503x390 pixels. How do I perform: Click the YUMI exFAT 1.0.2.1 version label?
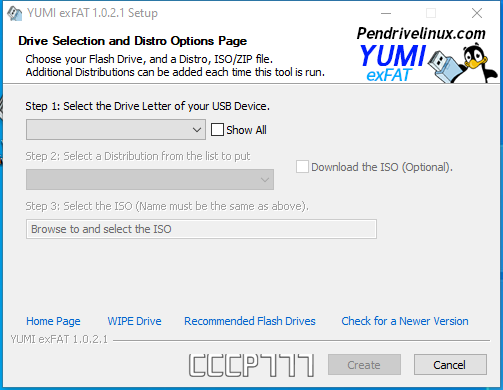[x=59, y=339]
